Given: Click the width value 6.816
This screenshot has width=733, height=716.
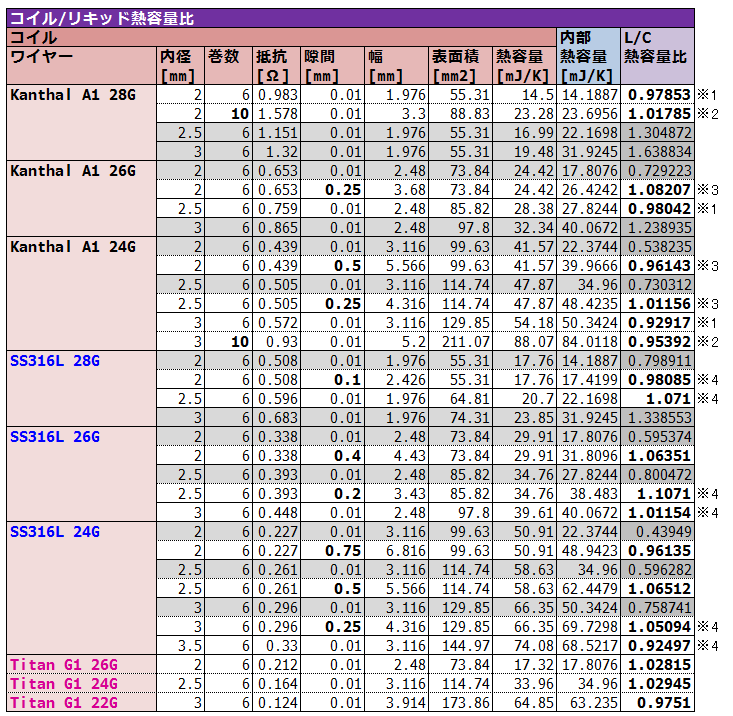Looking at the screenshot, I should 396,551.
